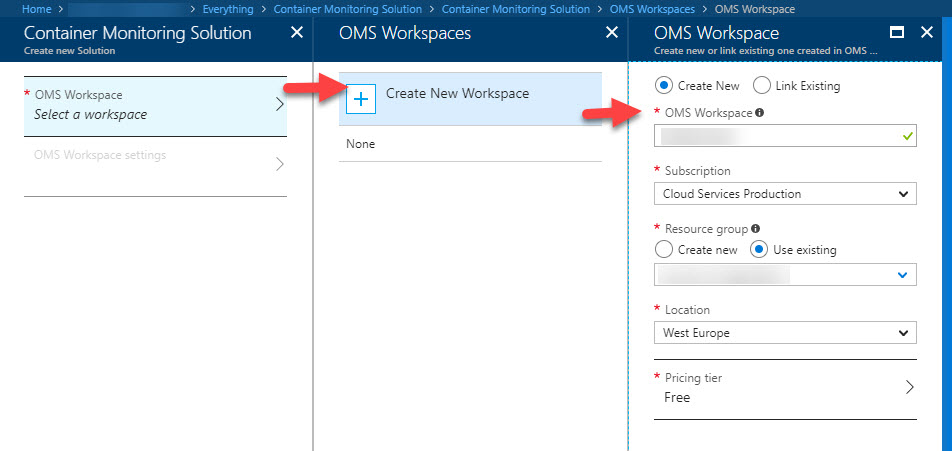952x451 pixels.
Task: Click the plus icon for Create New Workspace
Action: tap(361, 99)
